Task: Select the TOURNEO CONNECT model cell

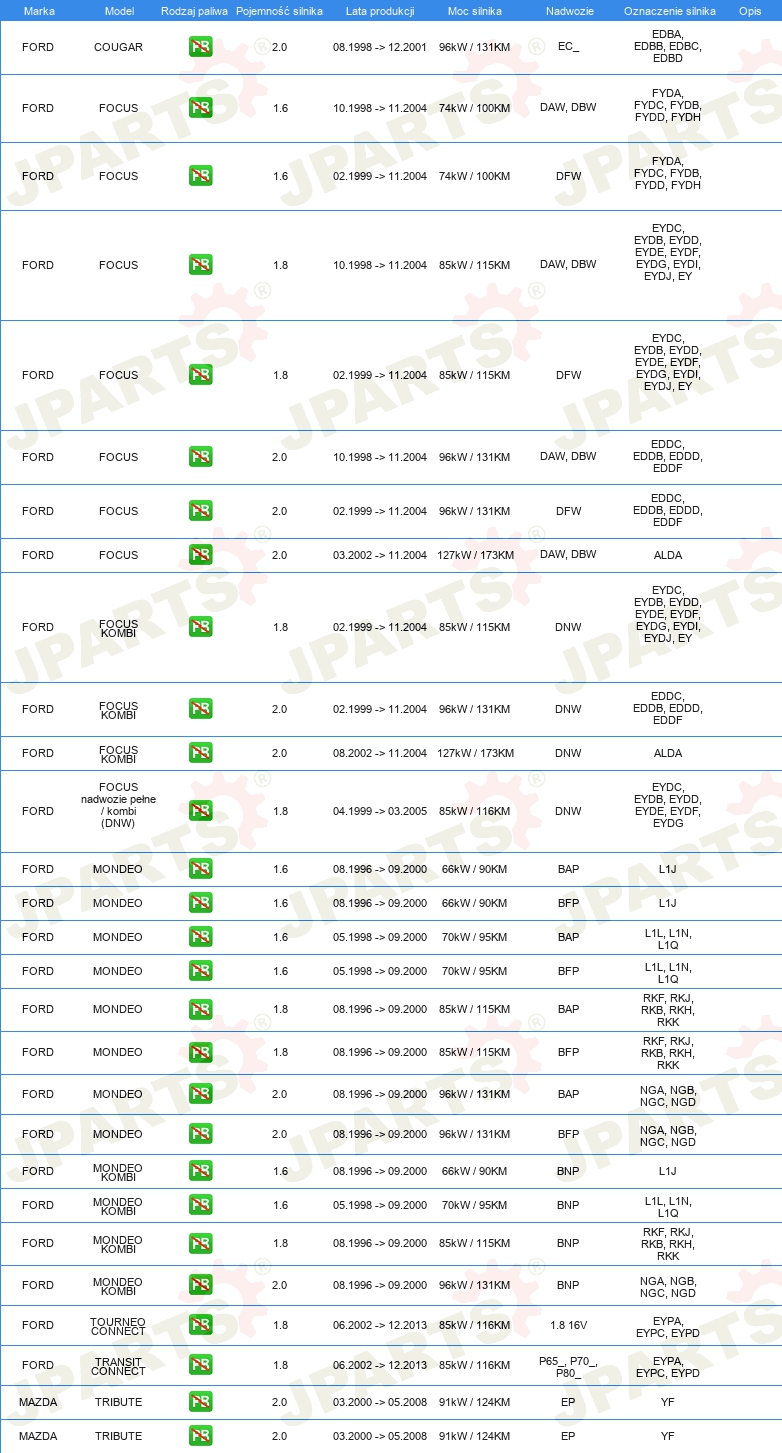Action: point(118,1326)
